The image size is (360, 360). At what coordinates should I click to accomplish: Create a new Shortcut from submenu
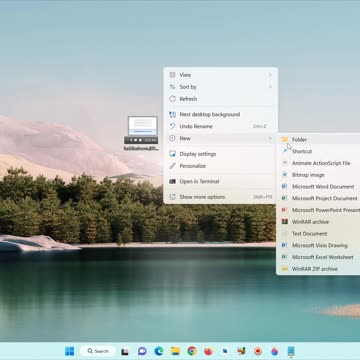pos(319,151)
